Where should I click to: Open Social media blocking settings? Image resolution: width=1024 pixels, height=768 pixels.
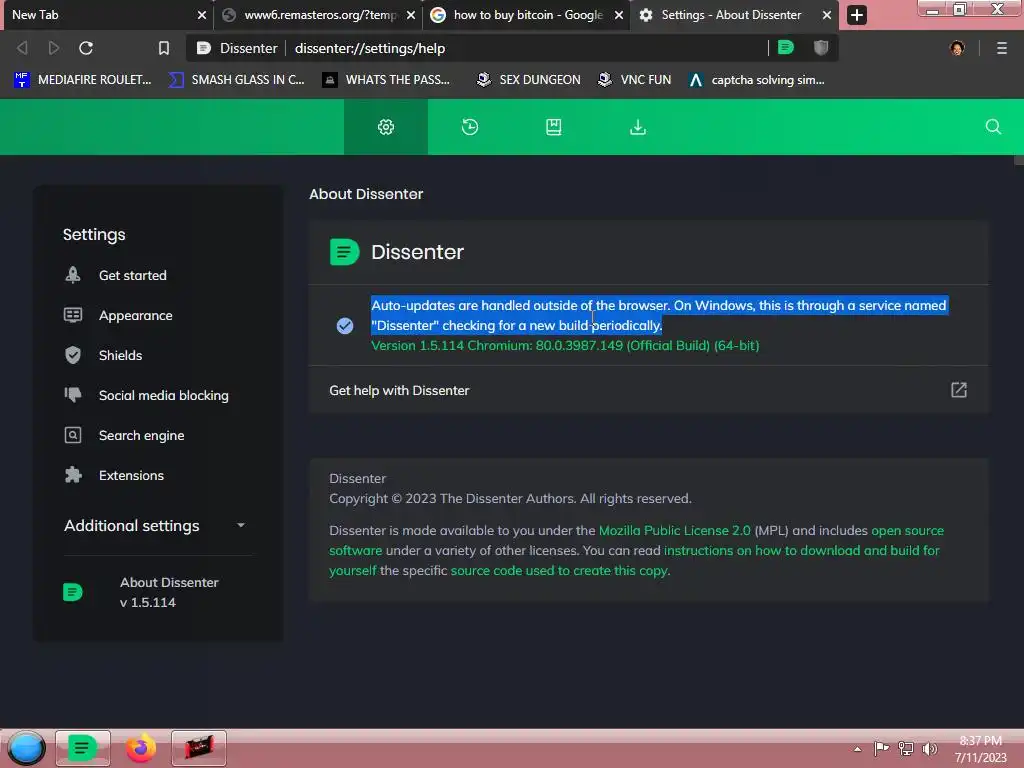coord(164,395)
